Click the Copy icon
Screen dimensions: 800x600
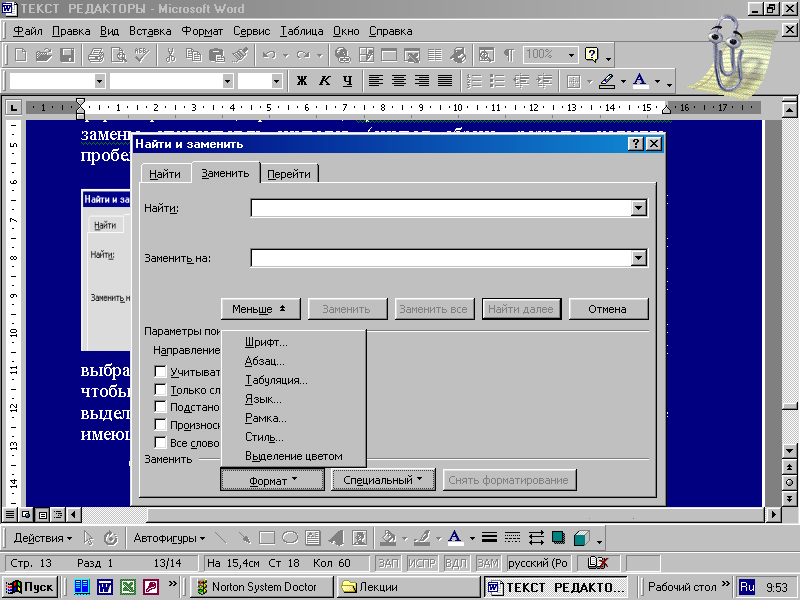point(193,55)
